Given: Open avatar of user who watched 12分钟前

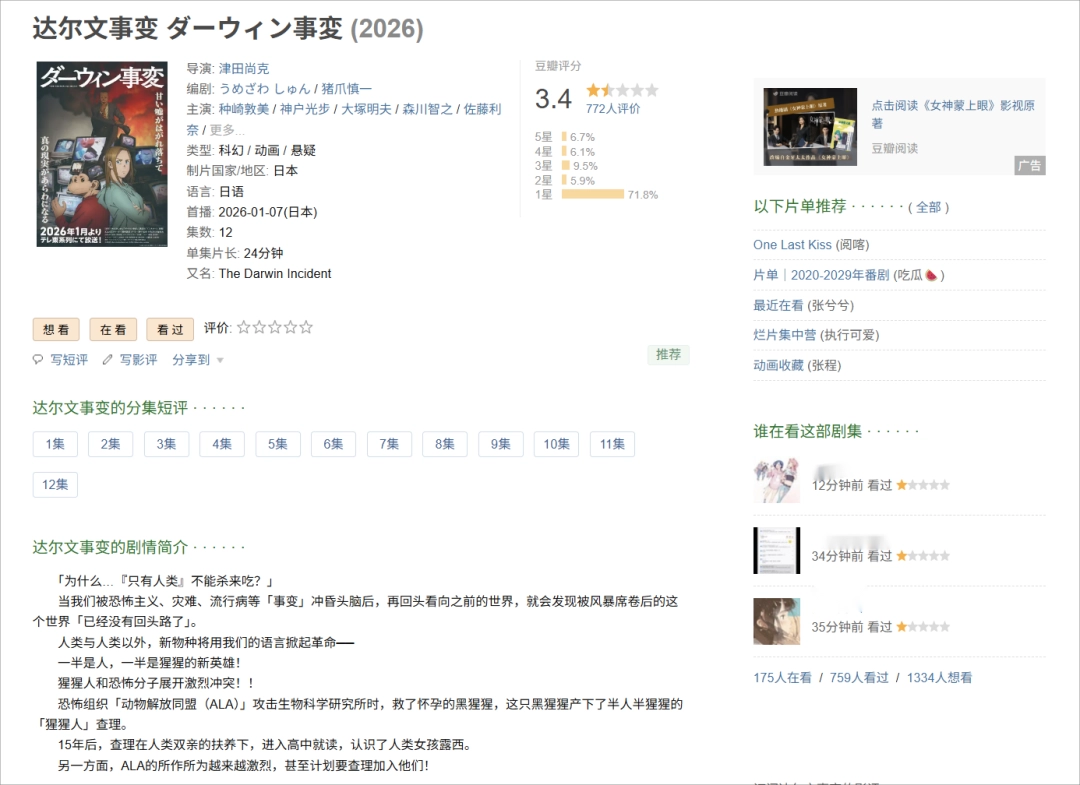Looking at the screenshot, I should [x=776, y=481].
